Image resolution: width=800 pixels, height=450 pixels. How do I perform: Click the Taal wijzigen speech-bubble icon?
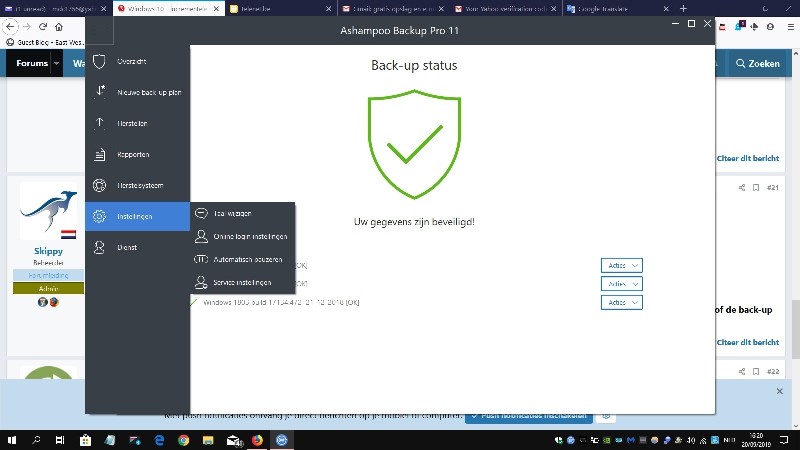[202, 213]
